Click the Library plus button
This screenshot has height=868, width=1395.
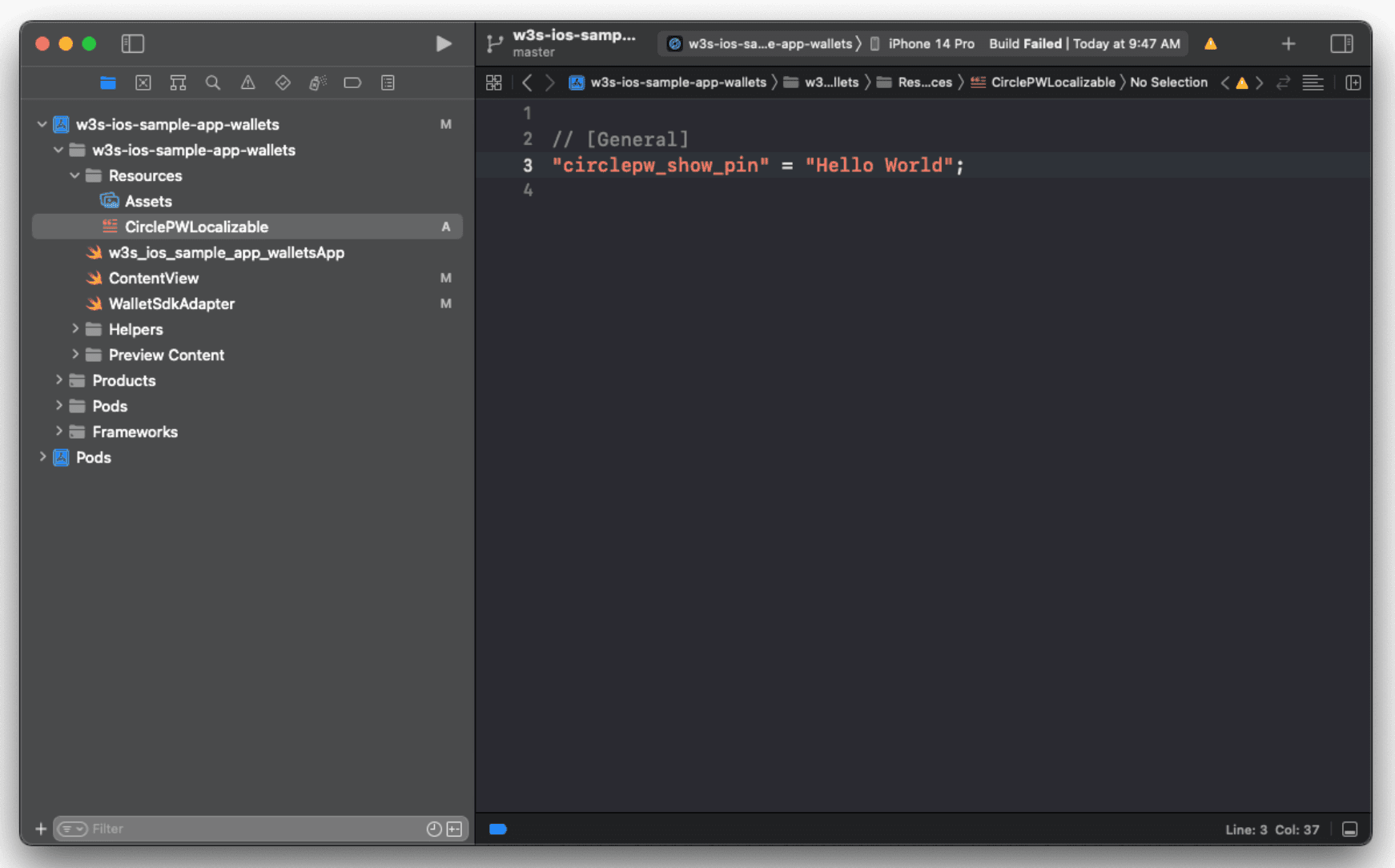(x=1288, y=43)
